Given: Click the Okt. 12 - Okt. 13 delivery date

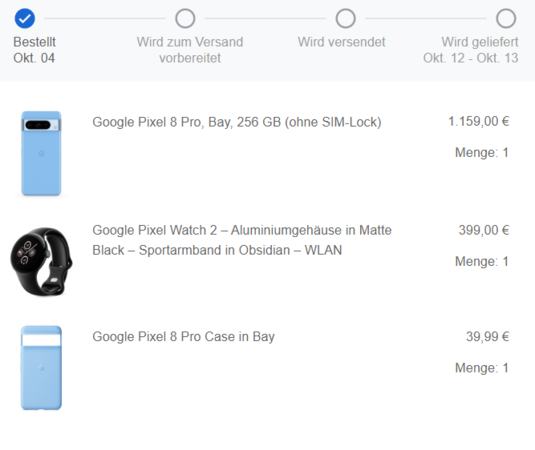Looking at the screenshot, I should pos(471,58).
